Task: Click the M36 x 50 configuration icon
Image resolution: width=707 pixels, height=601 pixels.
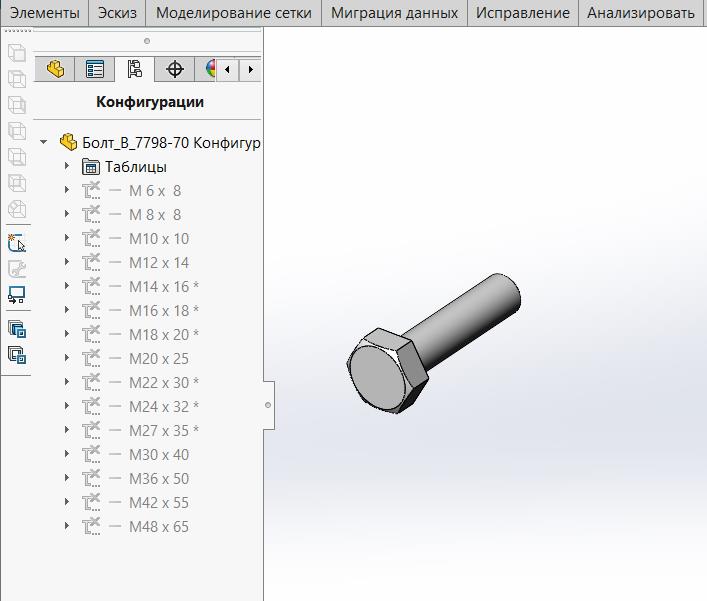Action: pos(91,478)
